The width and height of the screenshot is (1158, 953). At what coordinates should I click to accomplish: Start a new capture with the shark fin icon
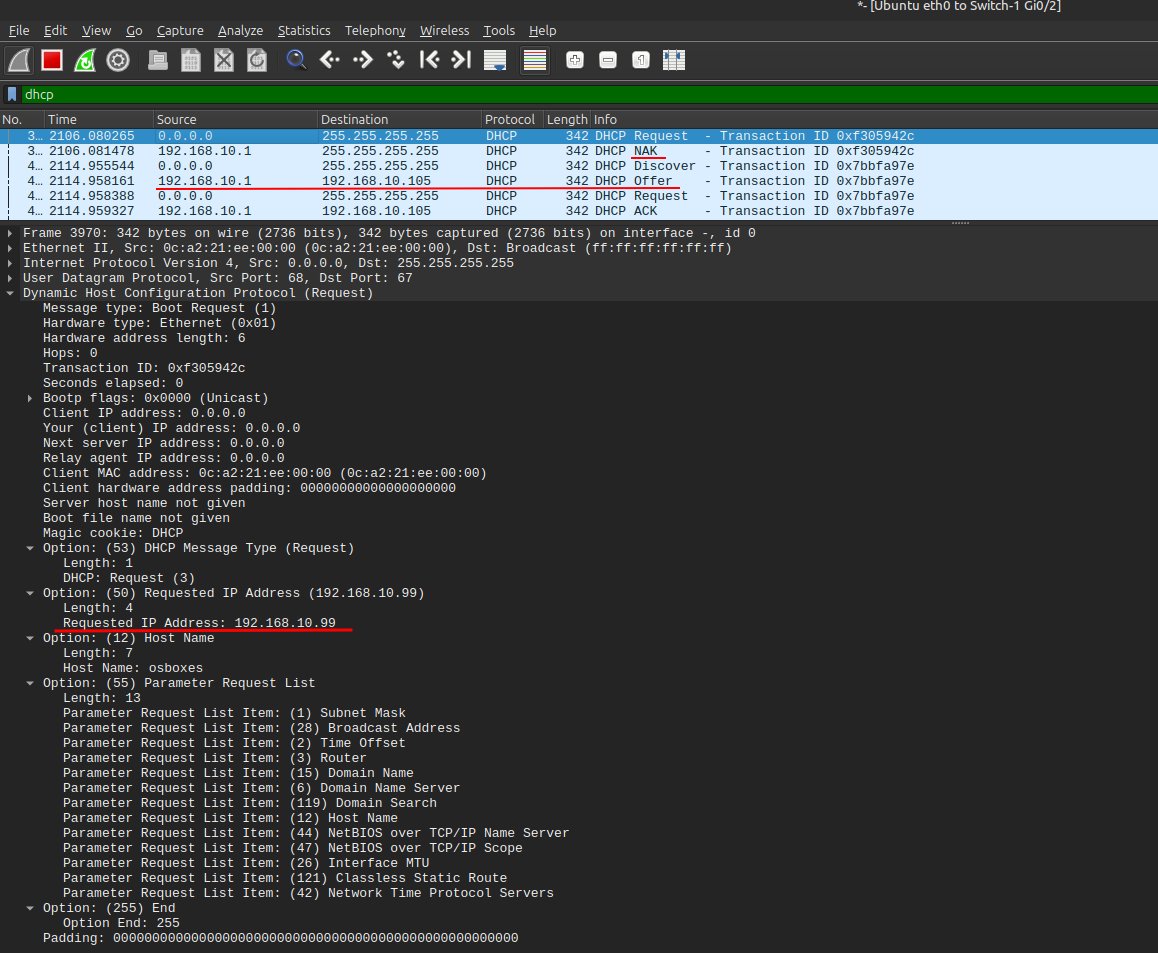coord(18,60)
